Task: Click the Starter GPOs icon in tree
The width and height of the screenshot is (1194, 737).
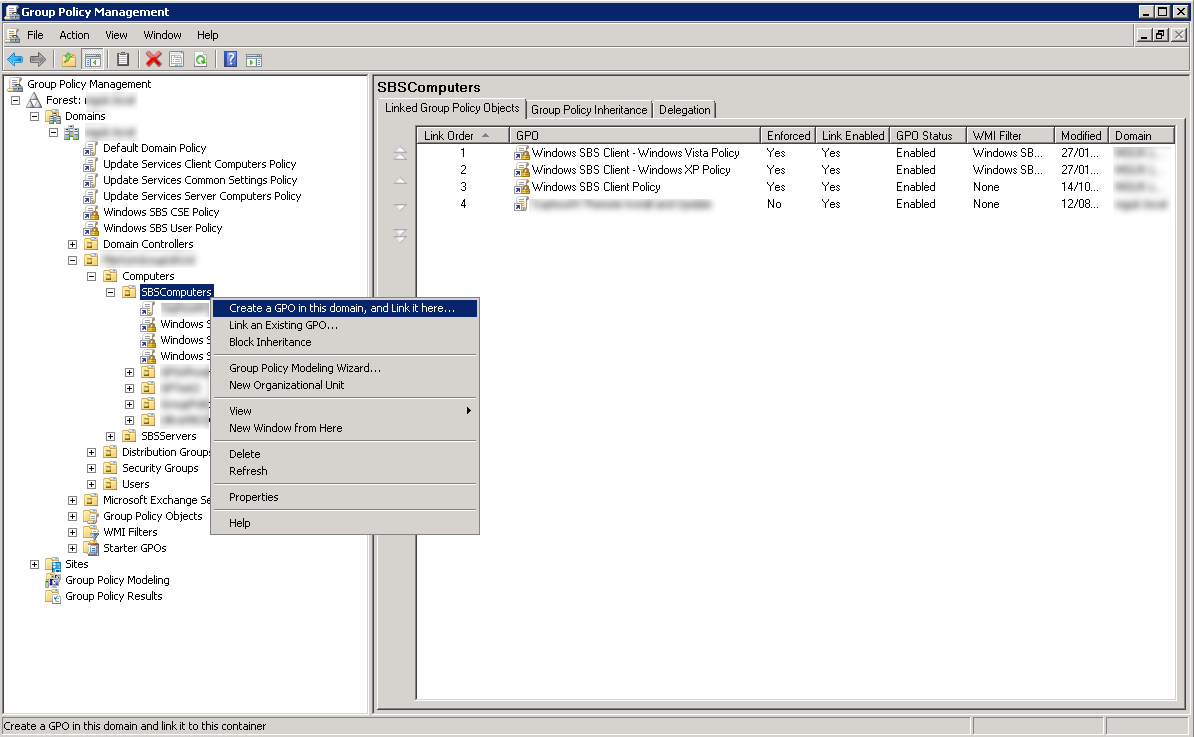Action: click(x=91, y=548)
